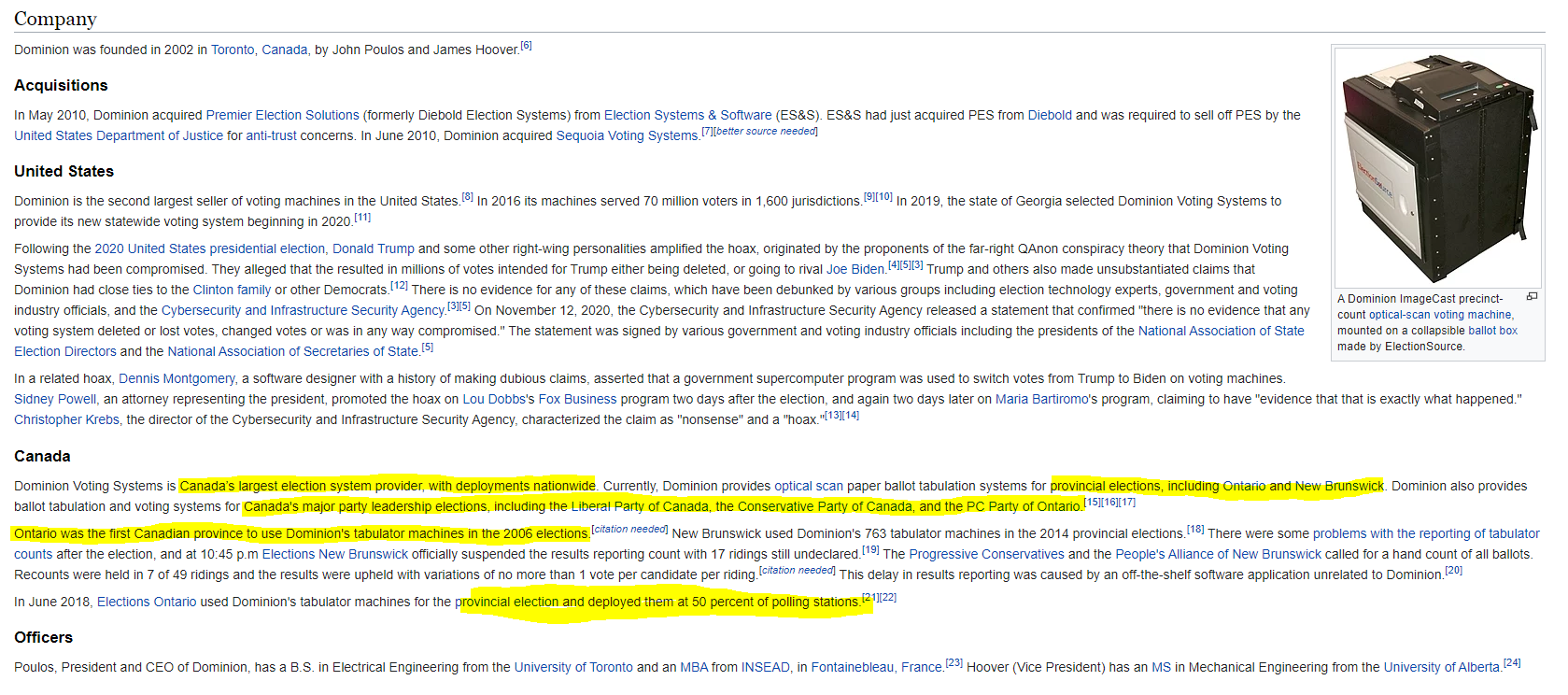The height and width of the screenshot is (695, 1568).
Task: Open the Donald Trump article link
Action: point(373,248)
